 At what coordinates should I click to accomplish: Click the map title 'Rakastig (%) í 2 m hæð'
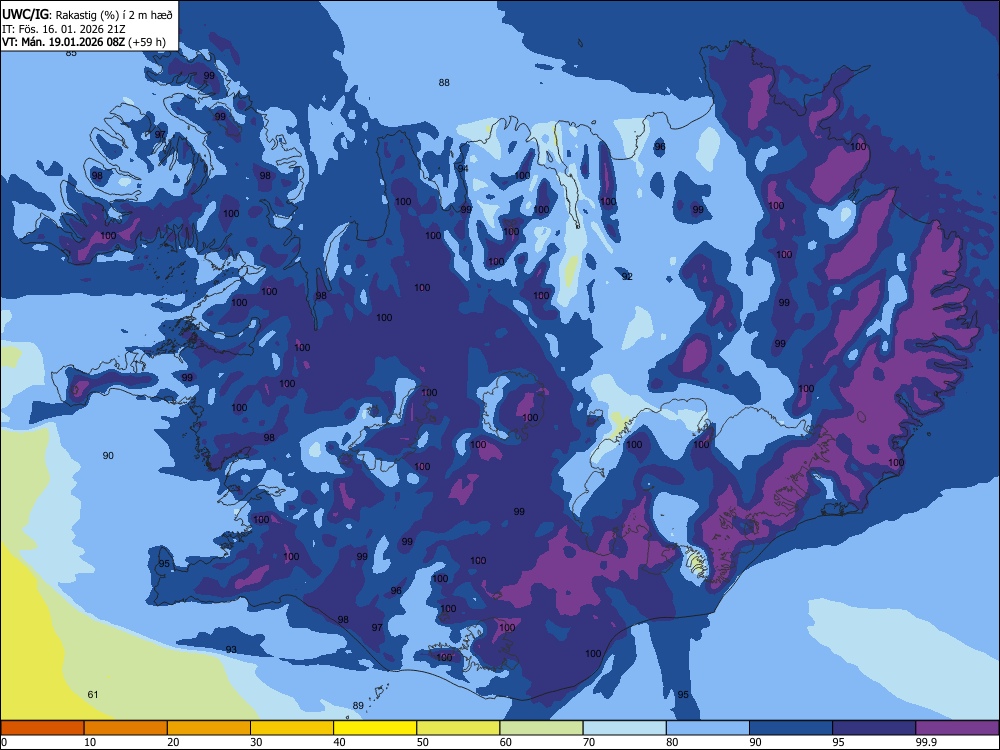114,15
